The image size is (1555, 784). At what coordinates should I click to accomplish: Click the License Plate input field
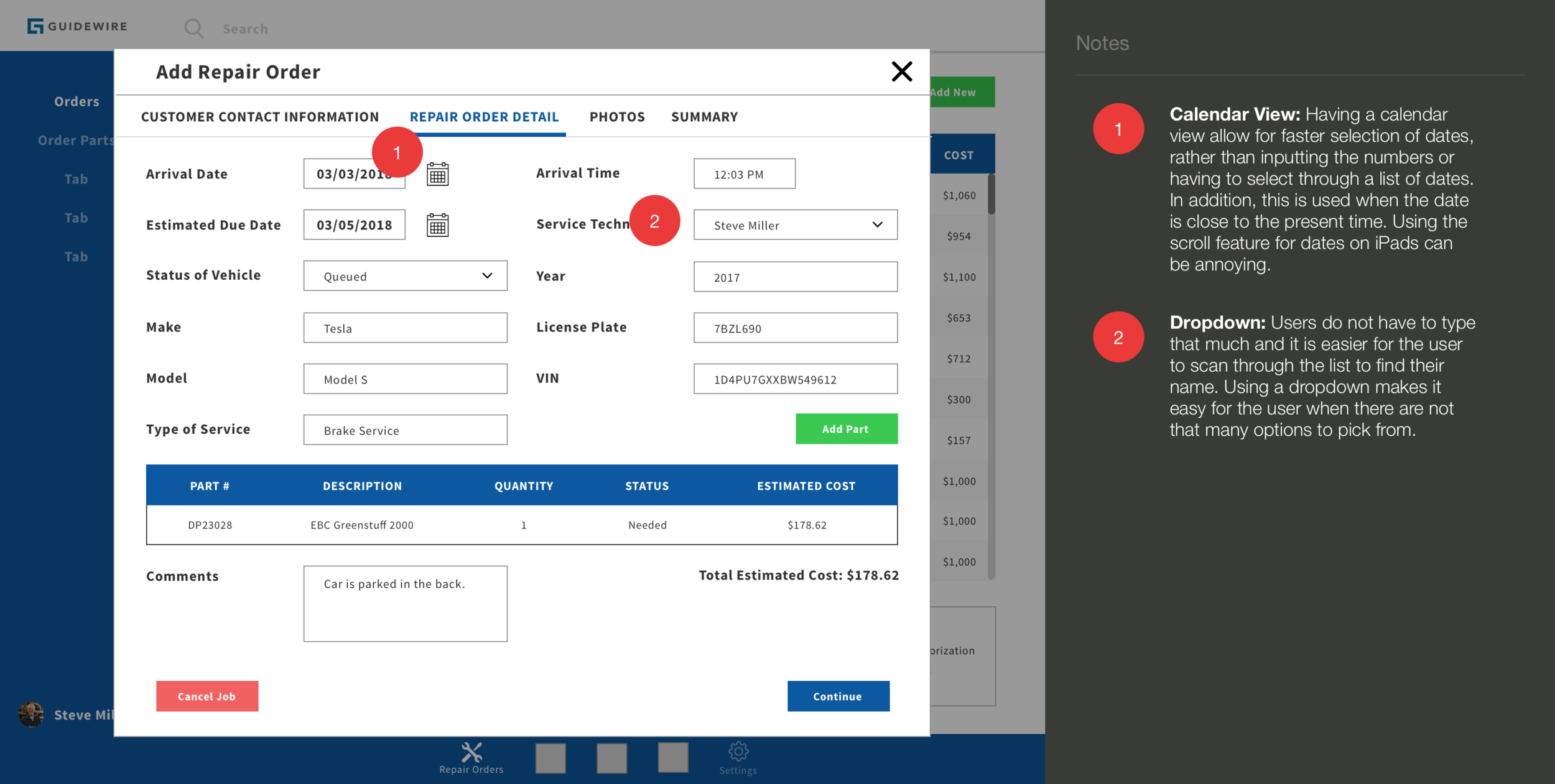[795, 328]
